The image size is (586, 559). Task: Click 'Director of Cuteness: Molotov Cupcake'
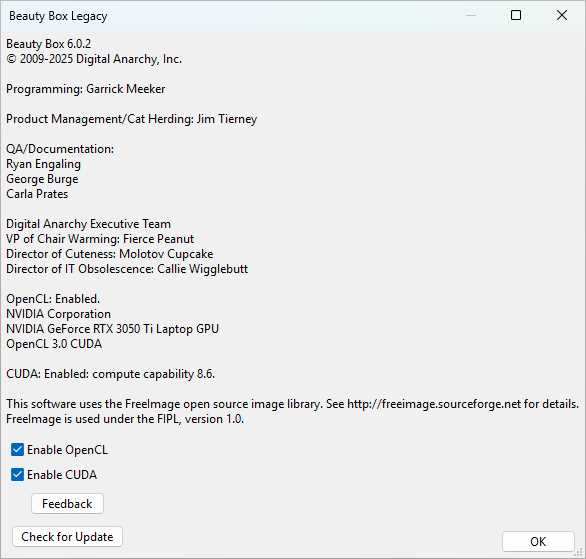(110, 254)
